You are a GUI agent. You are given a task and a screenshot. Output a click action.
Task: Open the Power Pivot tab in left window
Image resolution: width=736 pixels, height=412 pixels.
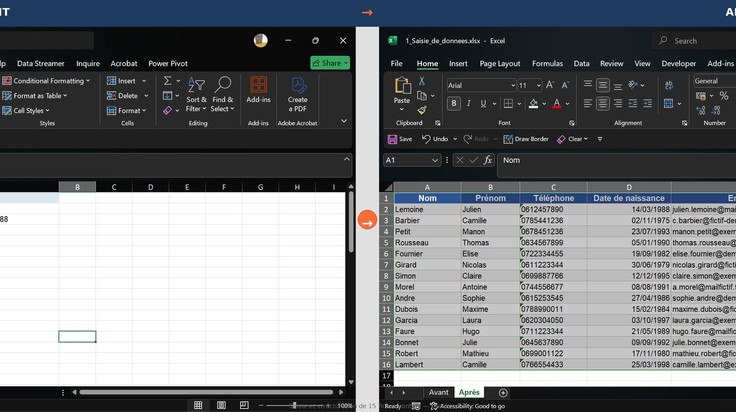click(x=168, y=63)
